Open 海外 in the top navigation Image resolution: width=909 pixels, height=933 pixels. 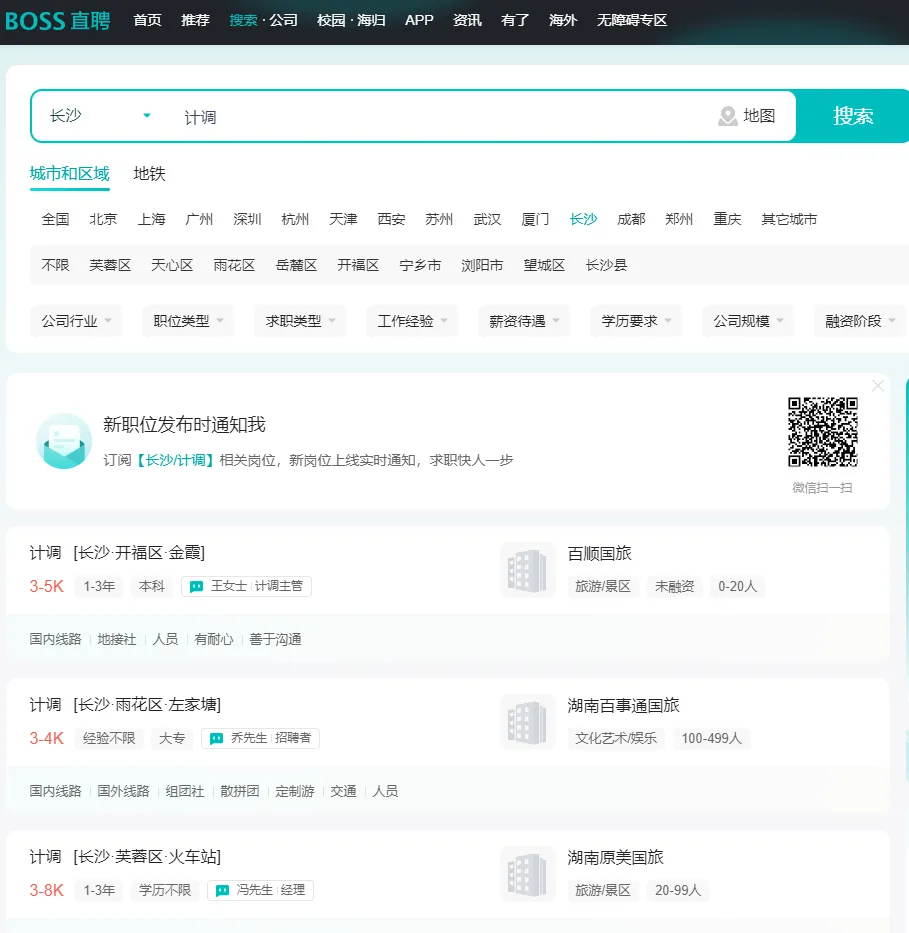tap(563, 20)
